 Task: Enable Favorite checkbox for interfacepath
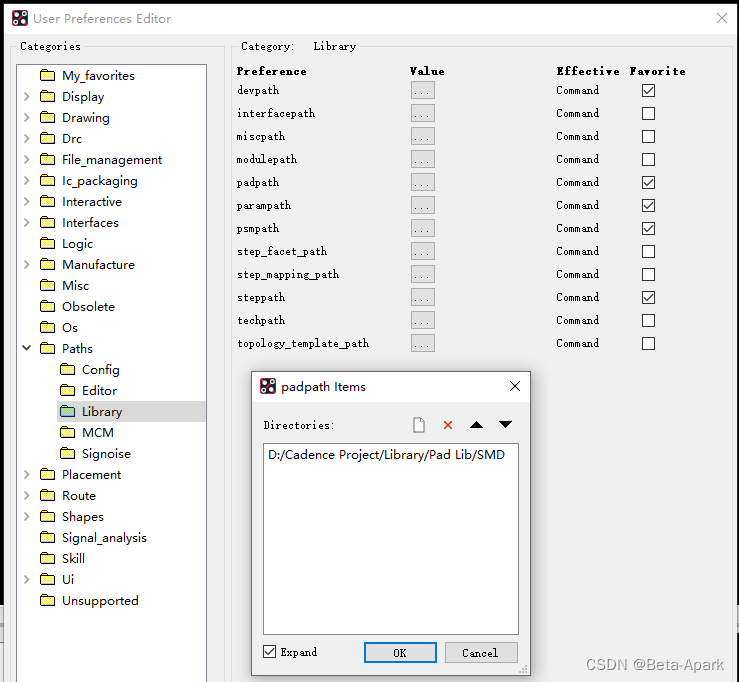pyautogui.click(x=648, y=113)
